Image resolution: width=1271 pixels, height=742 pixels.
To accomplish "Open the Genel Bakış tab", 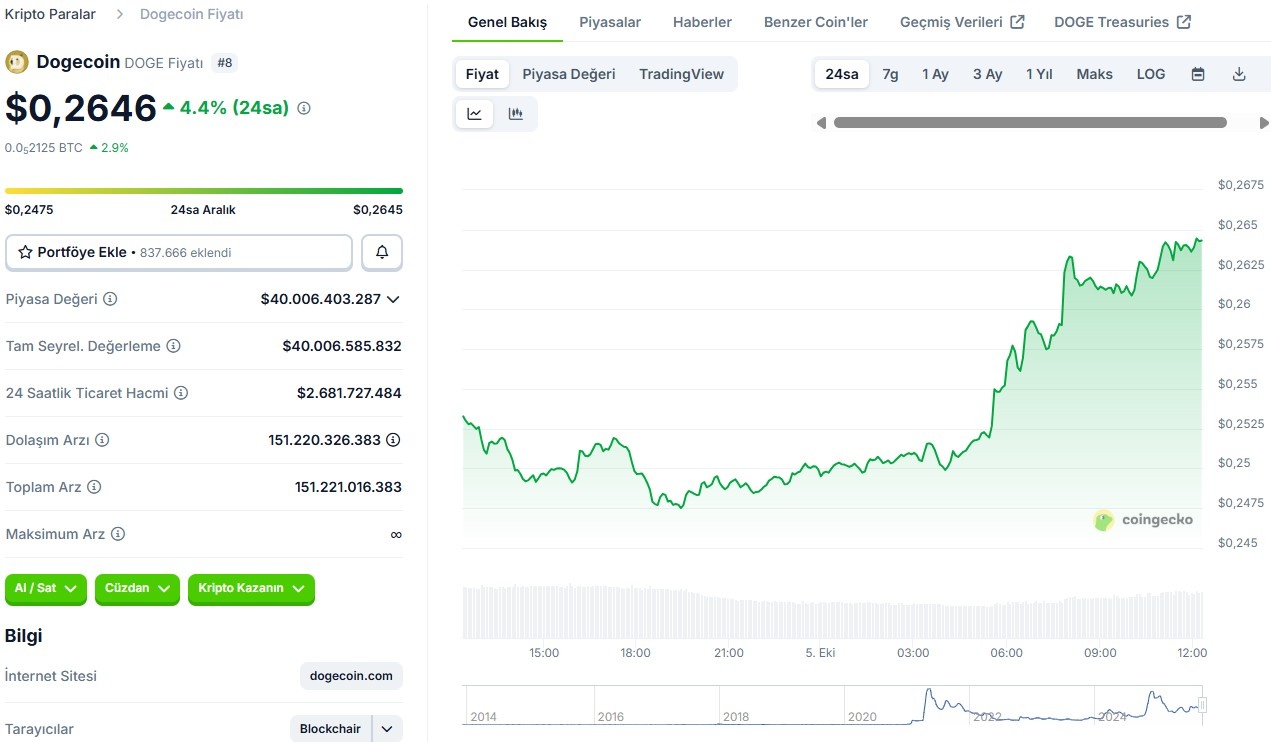I will pyautogui.click(x=507, y=22).
